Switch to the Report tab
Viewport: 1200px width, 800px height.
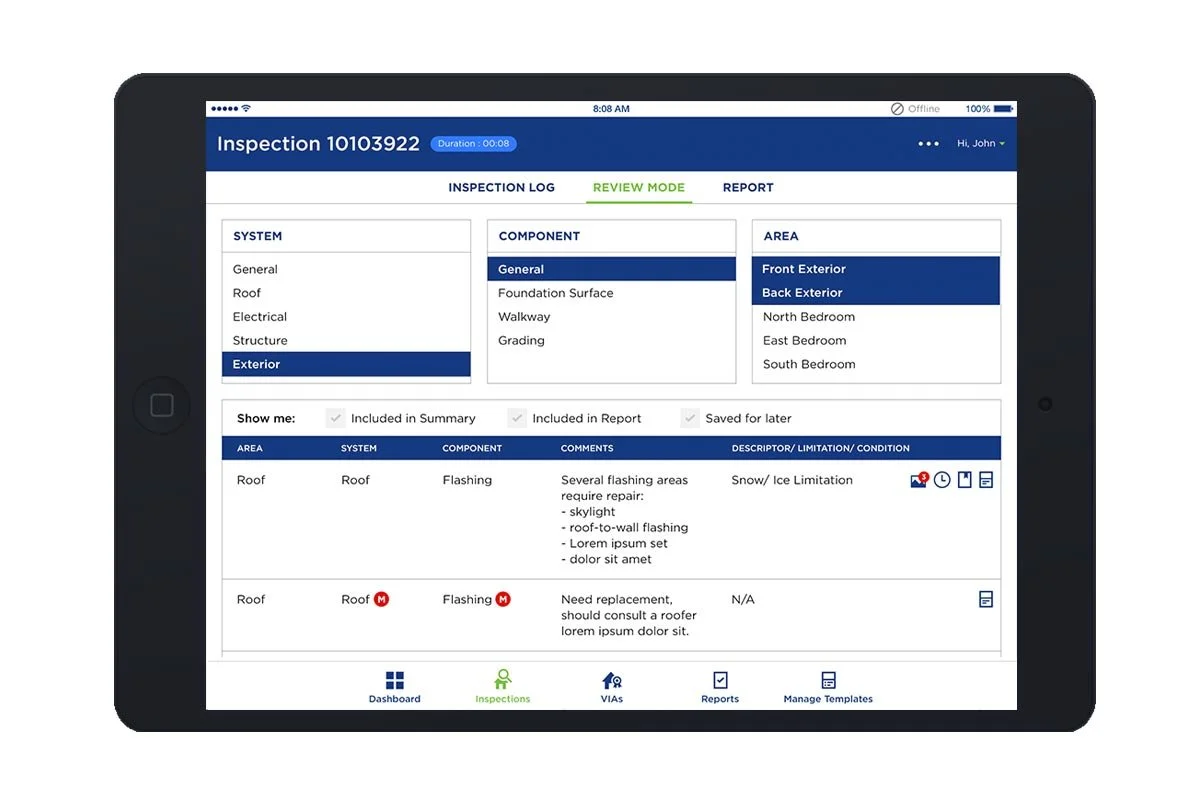(x=748, y=187)
